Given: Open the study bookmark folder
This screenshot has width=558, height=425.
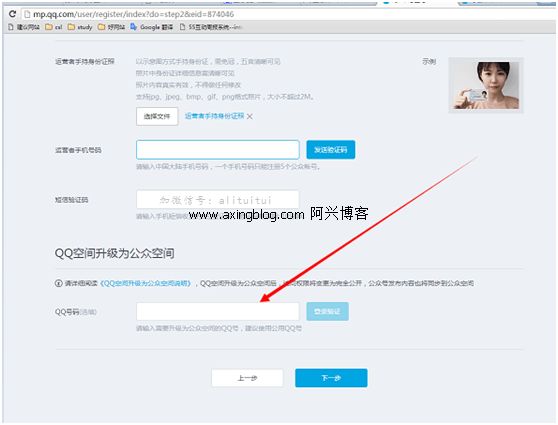Looking at the screenshot, I should 80,27.
